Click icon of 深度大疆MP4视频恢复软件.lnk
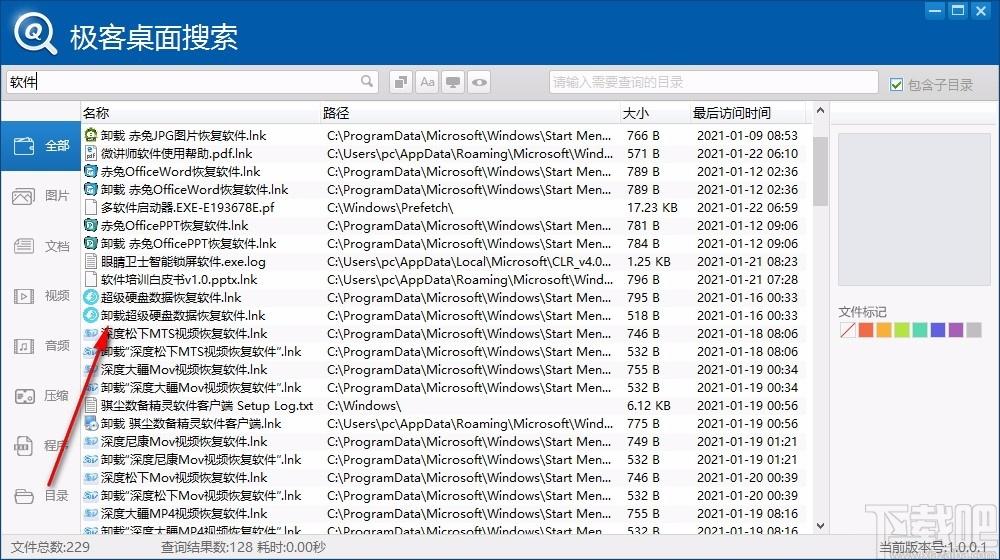This screenshot has width=1000, height=560. [x=91, y=513]
